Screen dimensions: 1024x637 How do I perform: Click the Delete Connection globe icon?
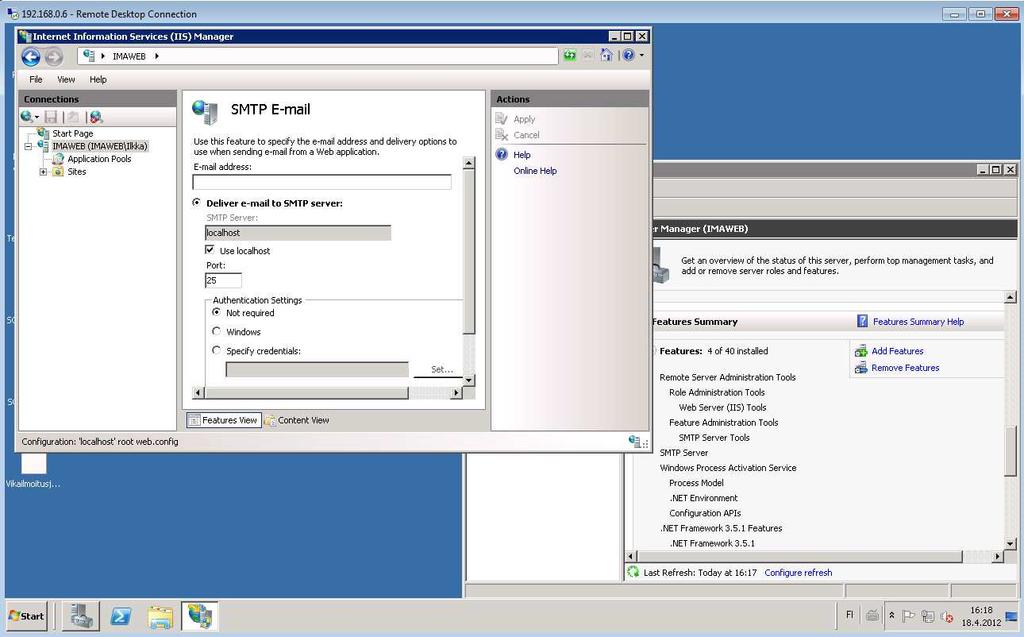(96, 117)
